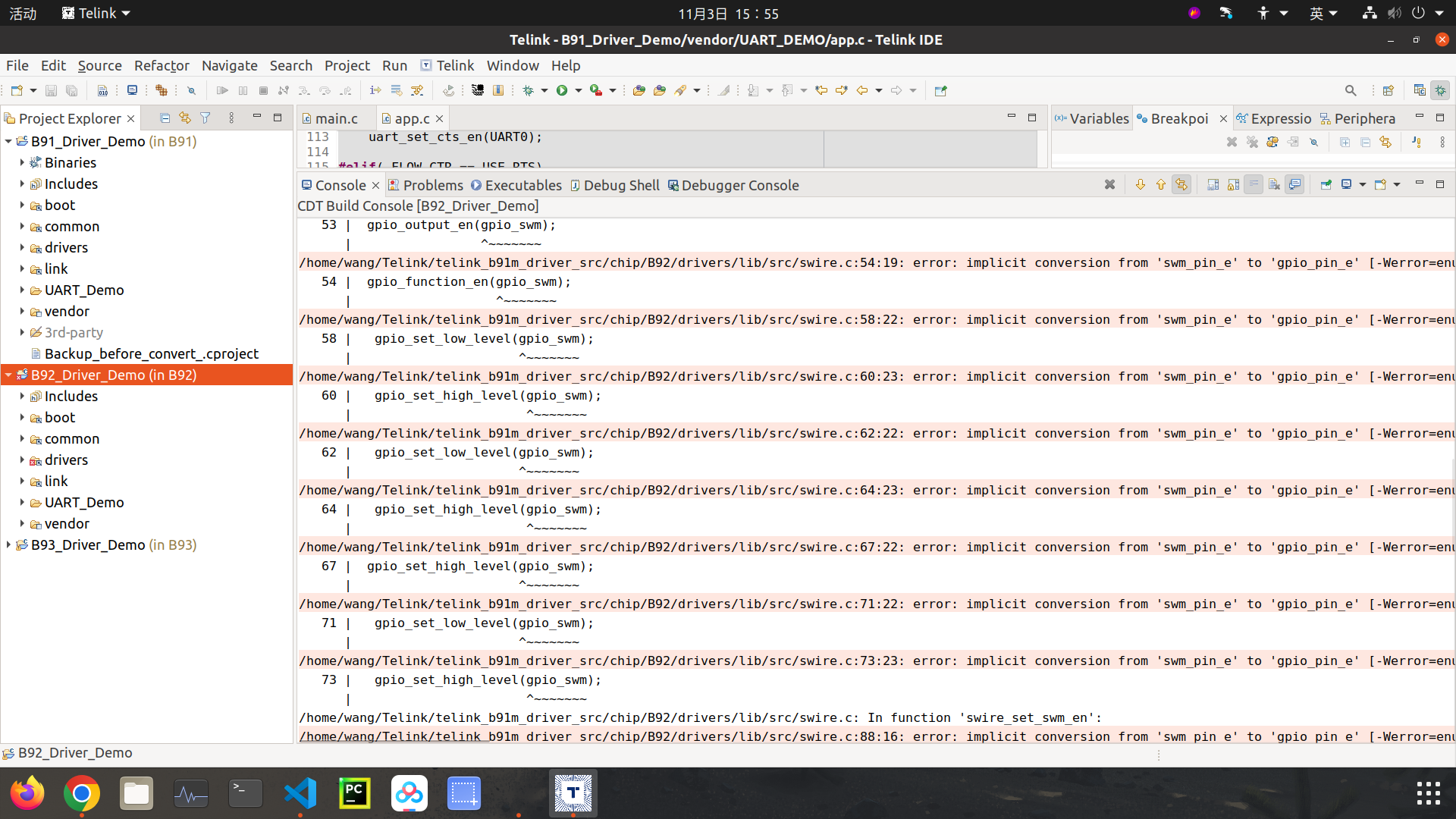Collapse the B92_Driver_Demo project tree
This screenshot has height=819, width=1456.
pos(8,375)
